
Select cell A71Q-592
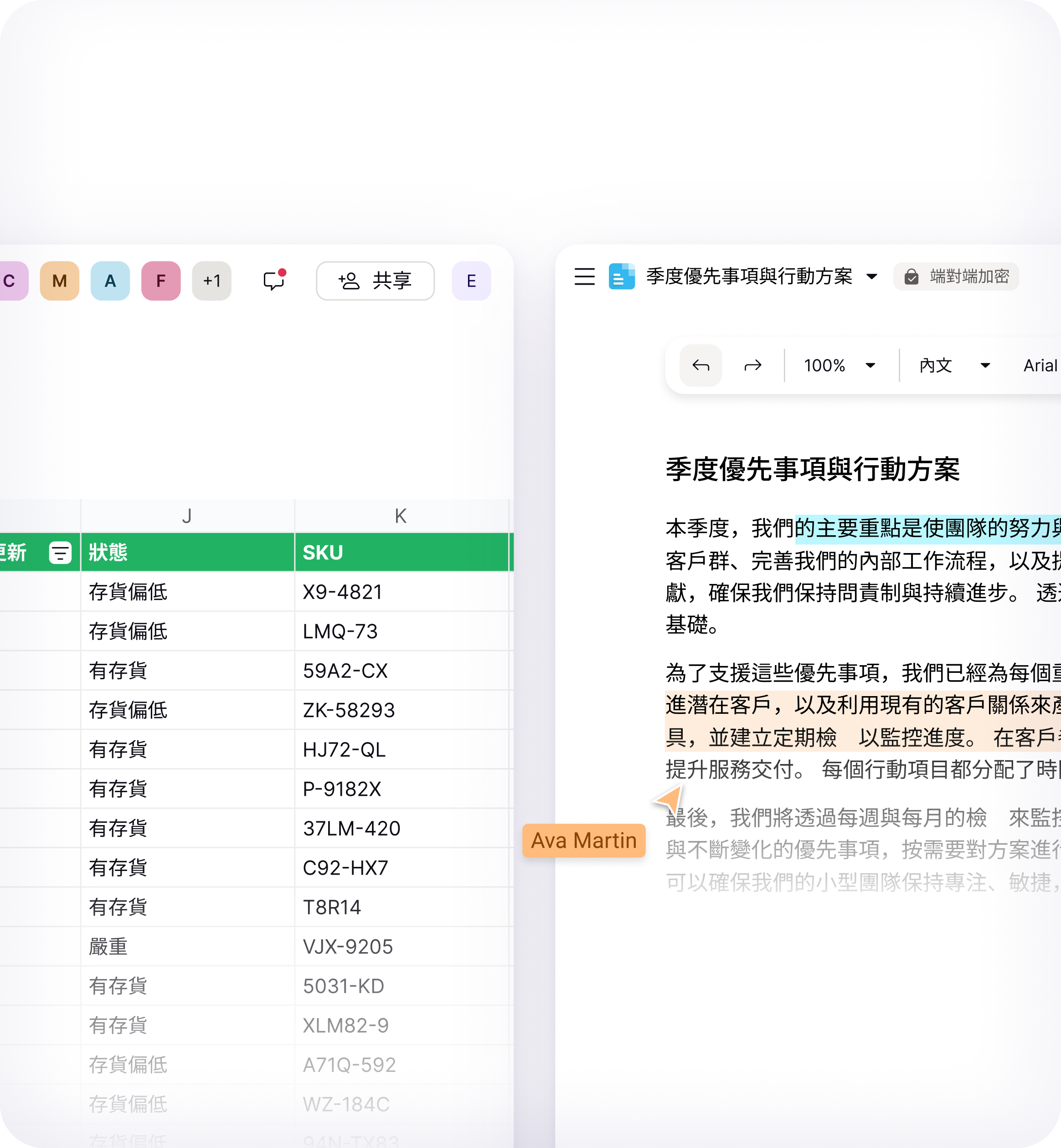(402, 1065)
